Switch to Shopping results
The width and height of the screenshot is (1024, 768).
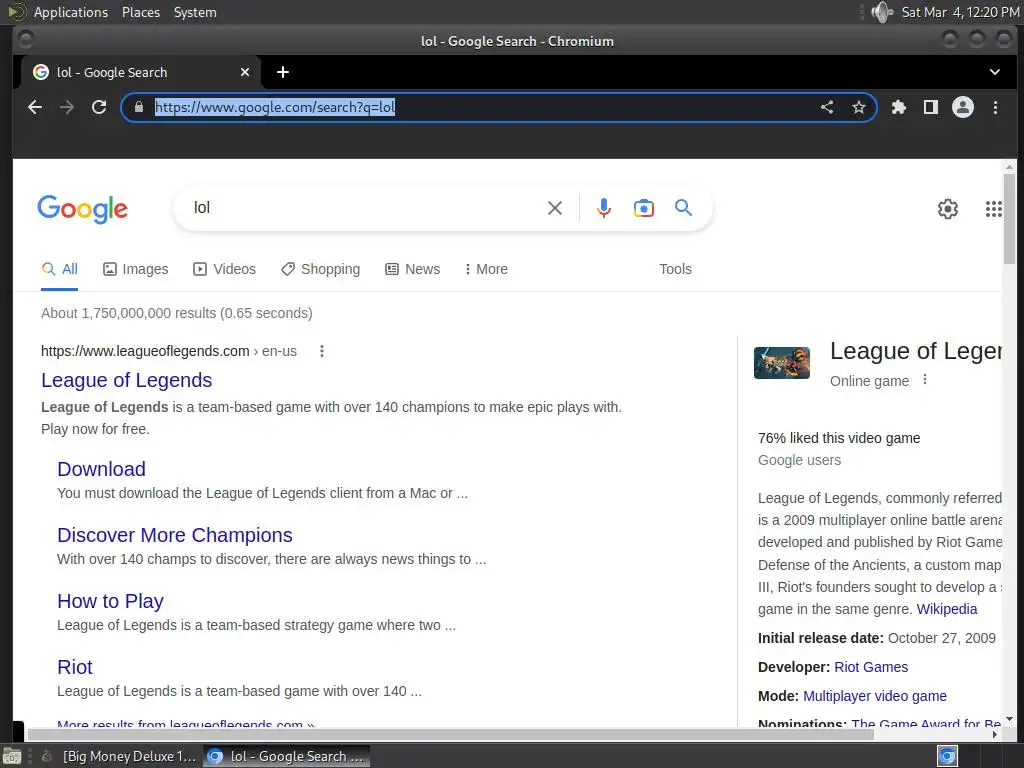(321, 269)
